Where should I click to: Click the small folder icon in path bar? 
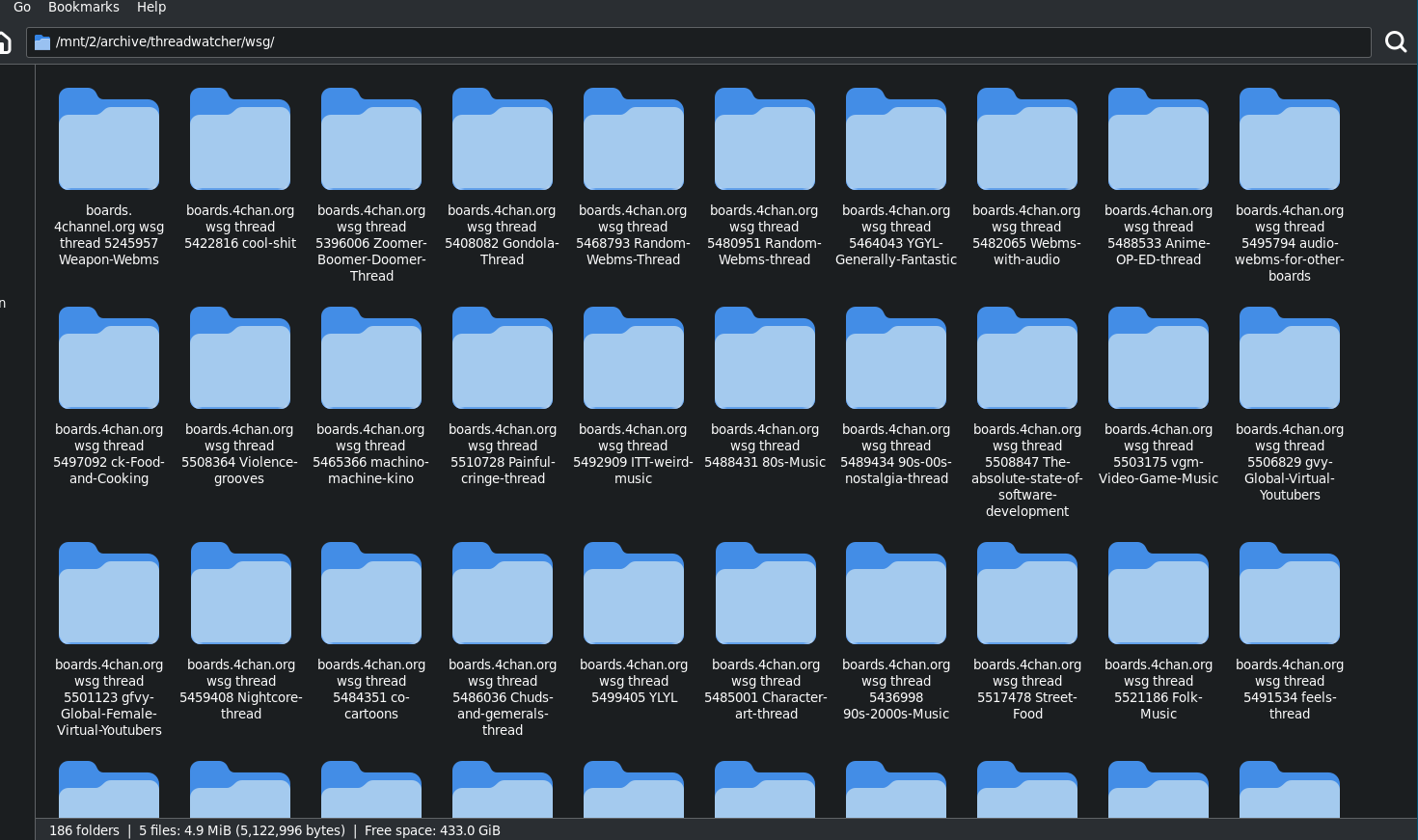(x=42, y=42)
